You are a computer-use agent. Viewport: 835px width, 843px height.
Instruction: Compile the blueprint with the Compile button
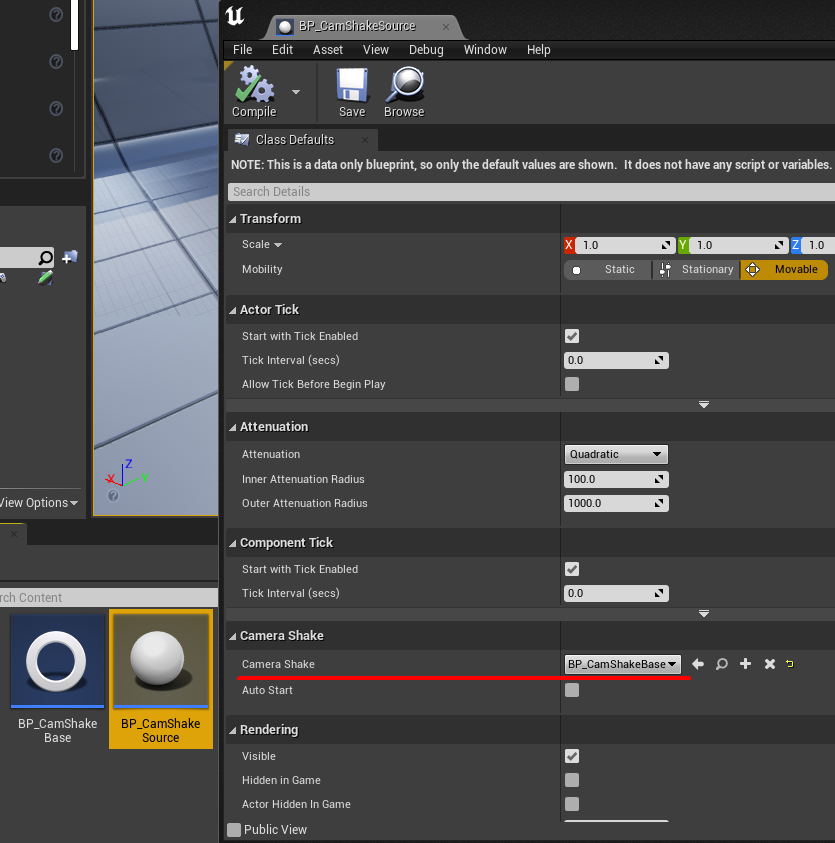tap(254, 91)
